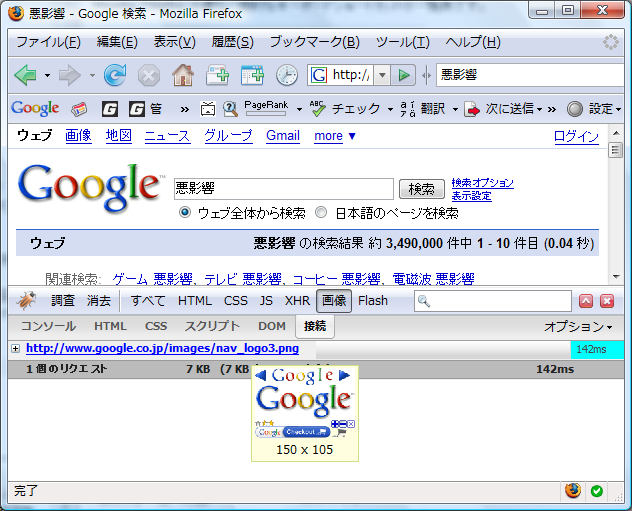Open the 表示設定 link

pos(472,196)
